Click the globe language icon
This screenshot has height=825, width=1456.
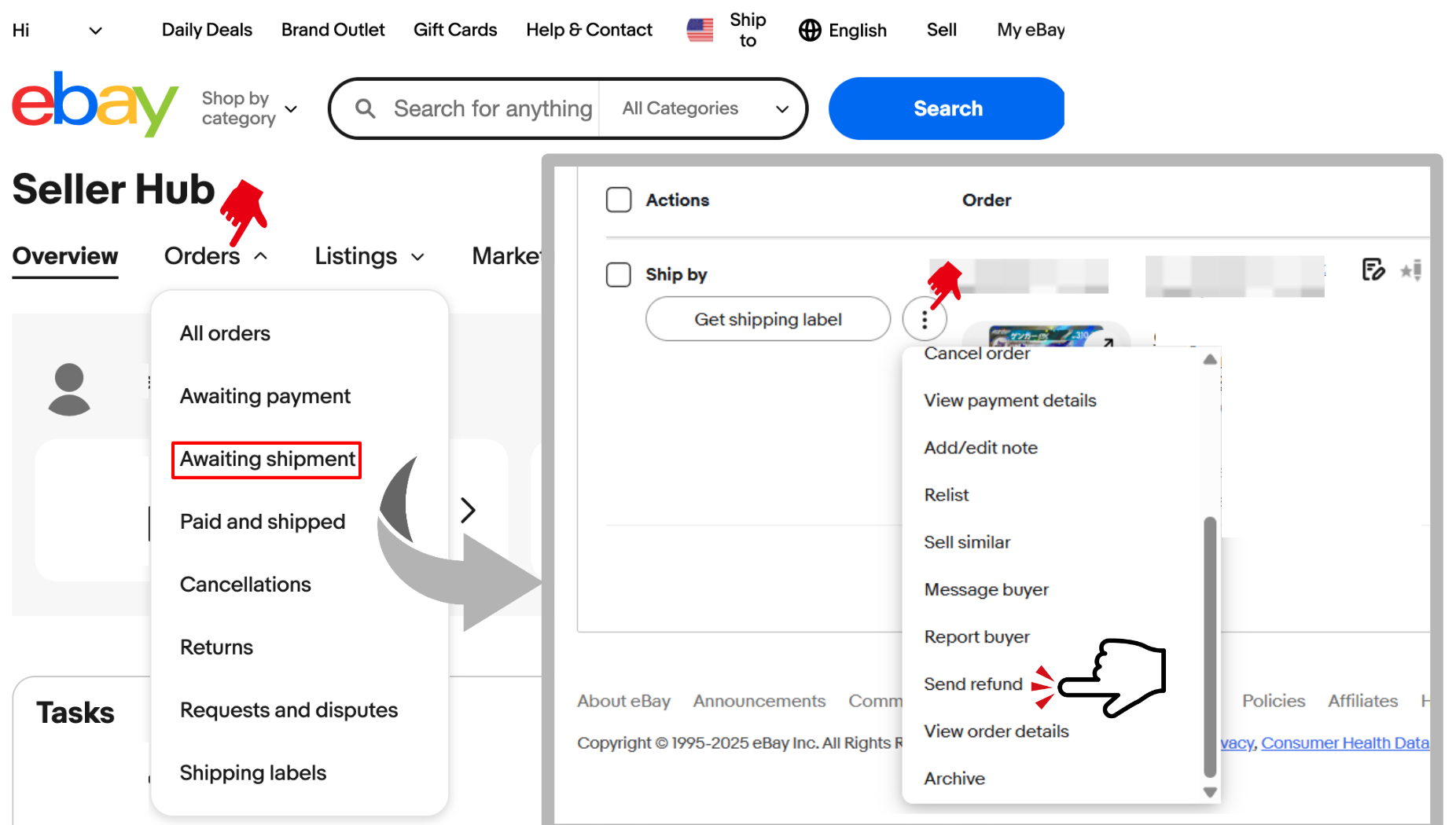pos(810,30)
